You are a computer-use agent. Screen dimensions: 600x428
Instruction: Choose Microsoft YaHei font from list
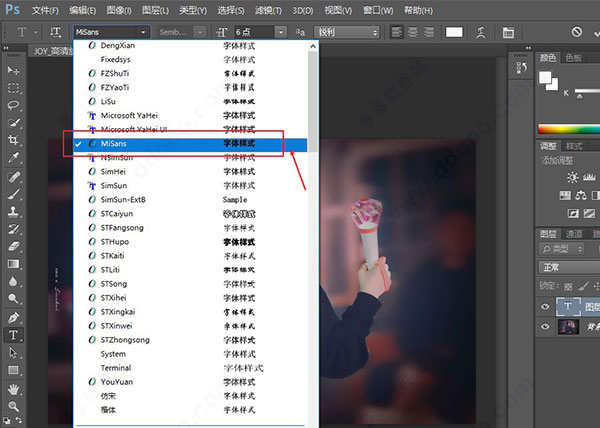click(x=190, y=116)
